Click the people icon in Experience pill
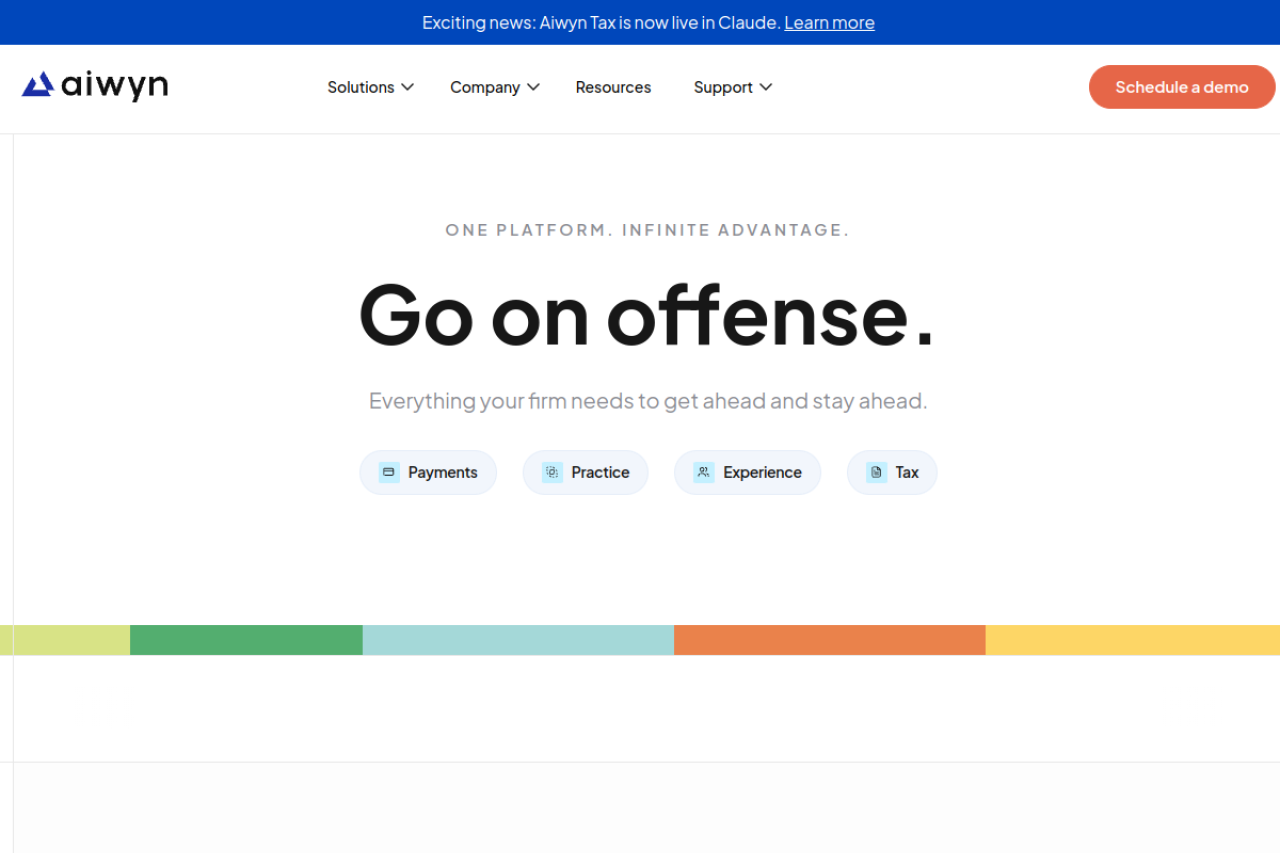 (x=704, y=472)
